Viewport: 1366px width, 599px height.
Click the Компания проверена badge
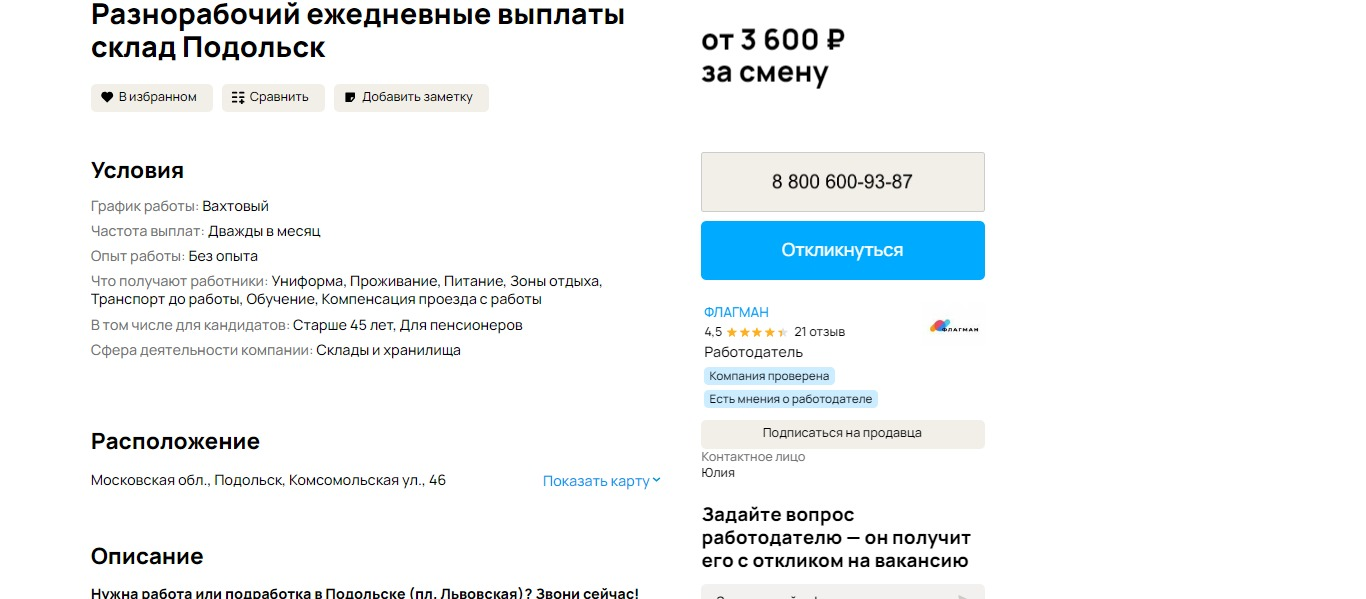tap(769, 376)
